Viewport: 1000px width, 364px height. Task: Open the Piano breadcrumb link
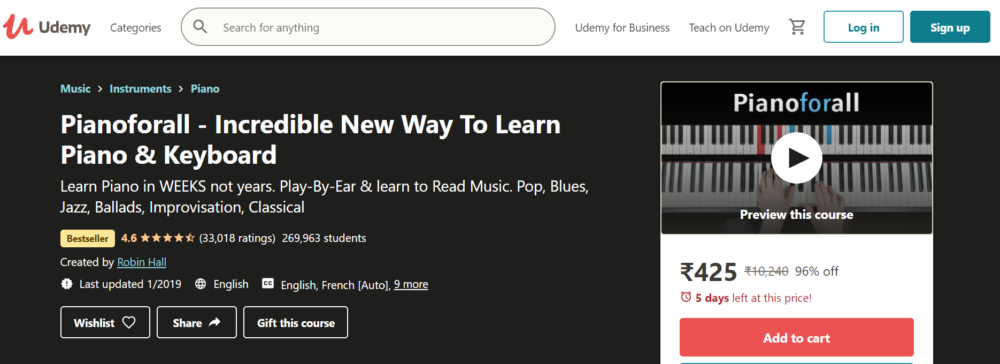pyautogui.click(x=205, y=89)
